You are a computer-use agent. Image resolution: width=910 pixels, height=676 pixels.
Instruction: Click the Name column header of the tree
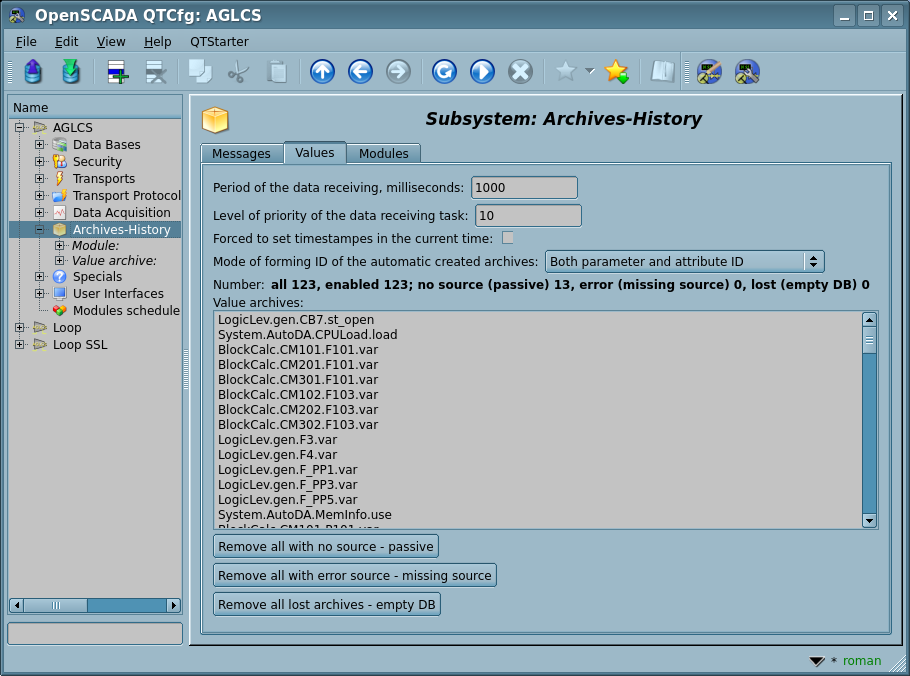pyautogui.click(x=95, y=108)
